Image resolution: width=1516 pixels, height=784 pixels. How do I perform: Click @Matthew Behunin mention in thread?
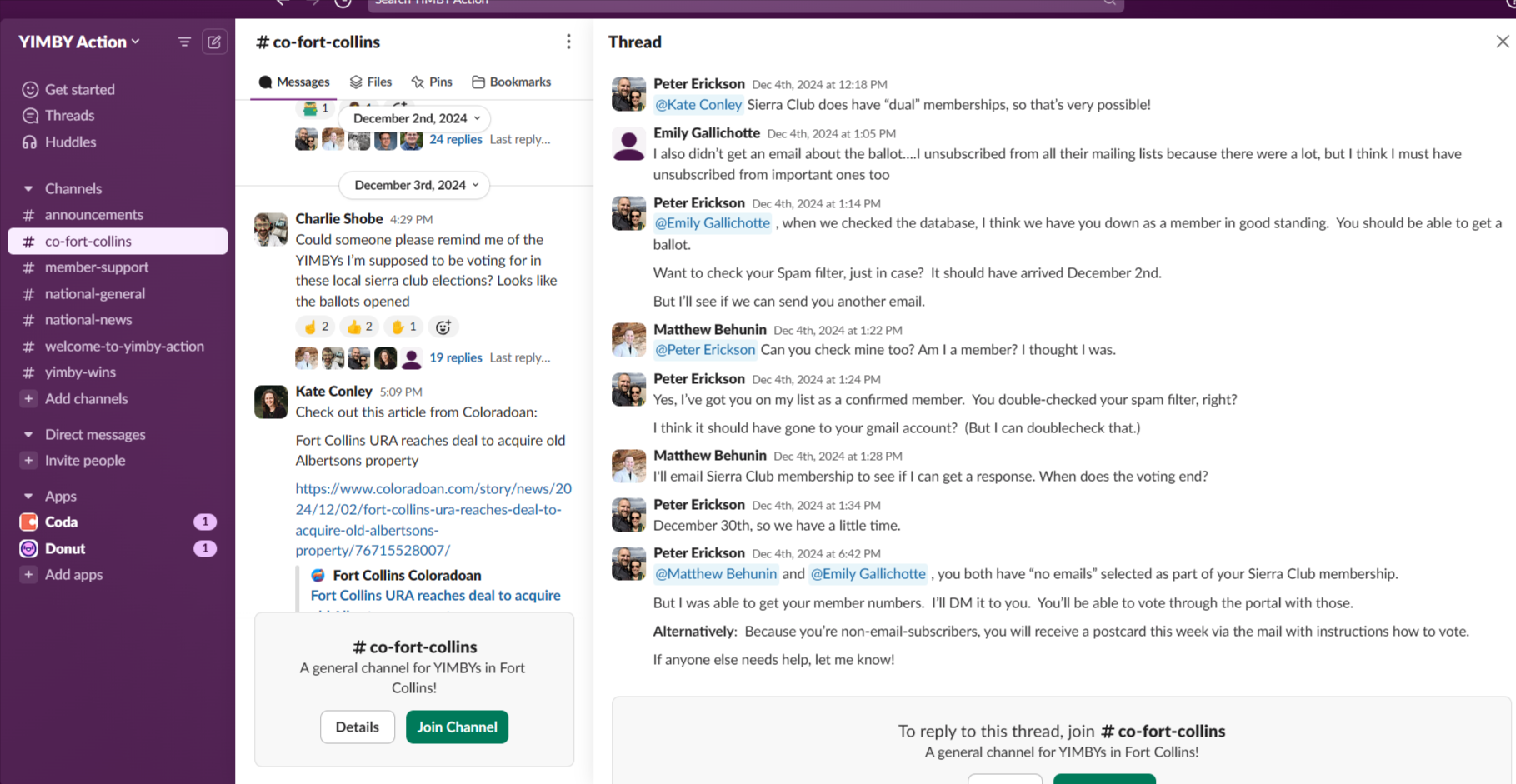(716, 574)
